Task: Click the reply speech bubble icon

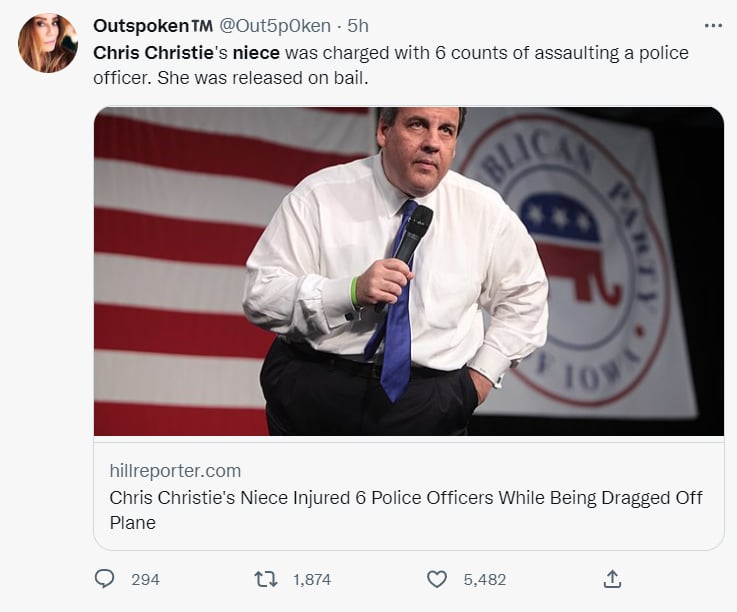Action: click(x=104, y=579)
